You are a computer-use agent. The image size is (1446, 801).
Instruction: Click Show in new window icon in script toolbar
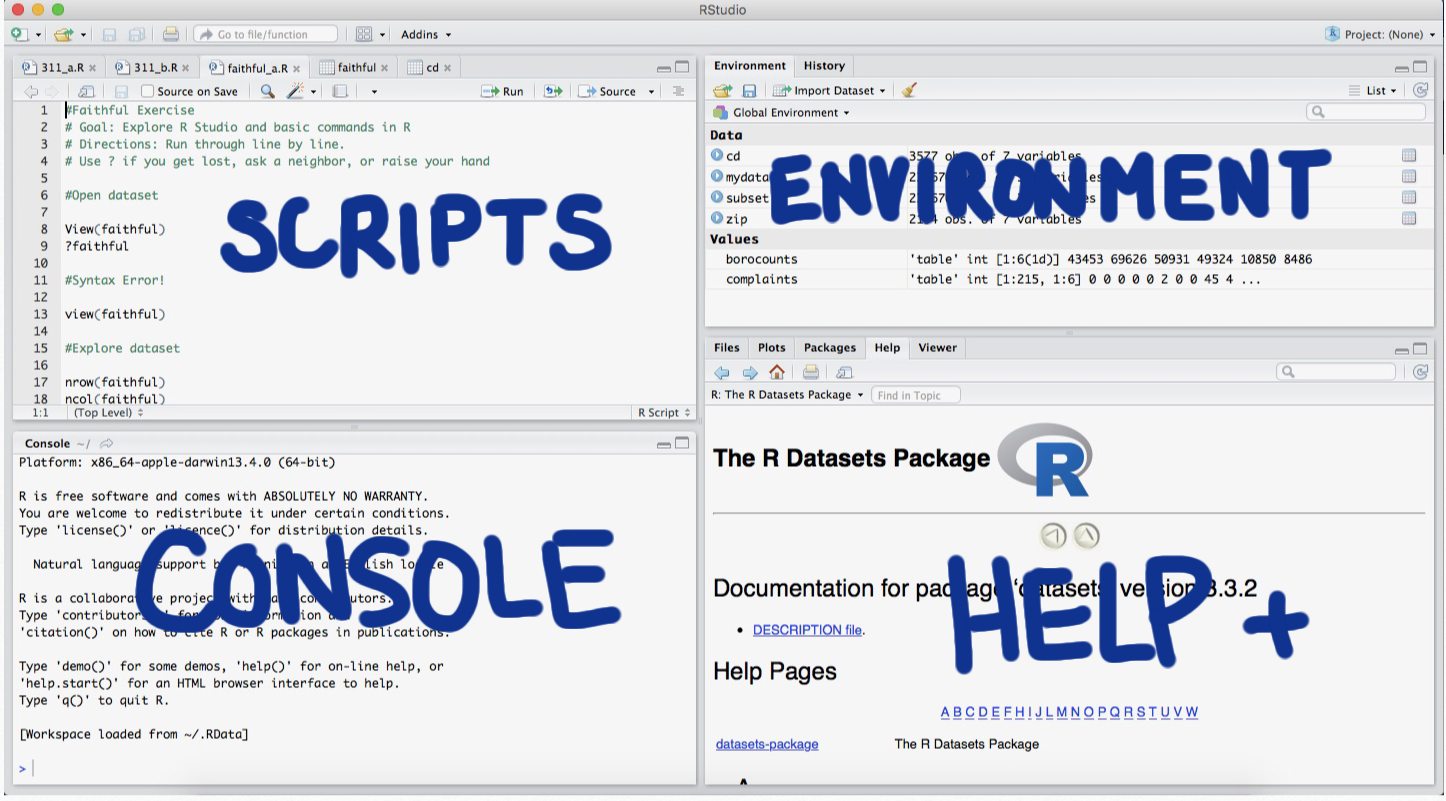click(x=86, y=91)
